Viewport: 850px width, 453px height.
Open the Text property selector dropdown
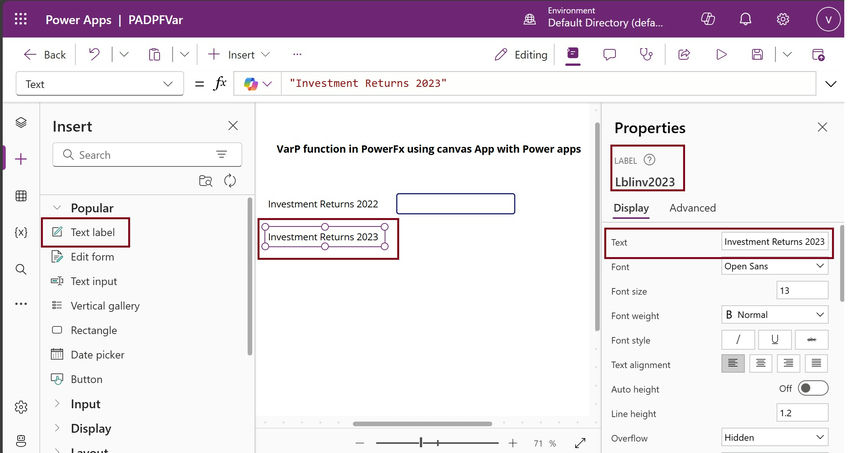point(100,84)
